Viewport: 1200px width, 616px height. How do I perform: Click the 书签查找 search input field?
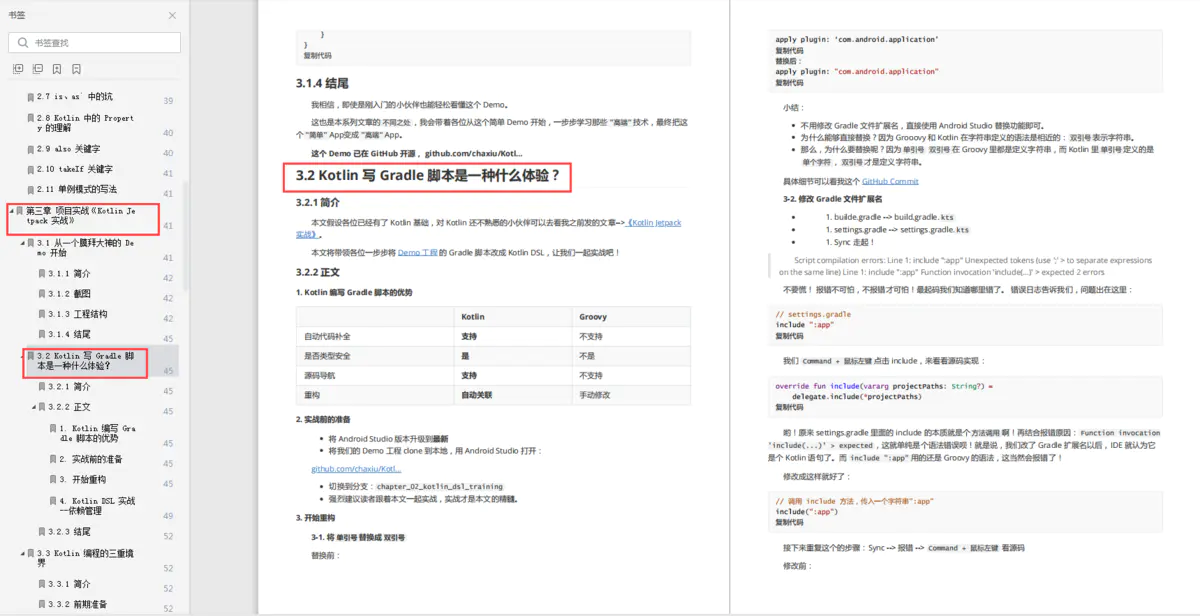click(x=100, y=44)
